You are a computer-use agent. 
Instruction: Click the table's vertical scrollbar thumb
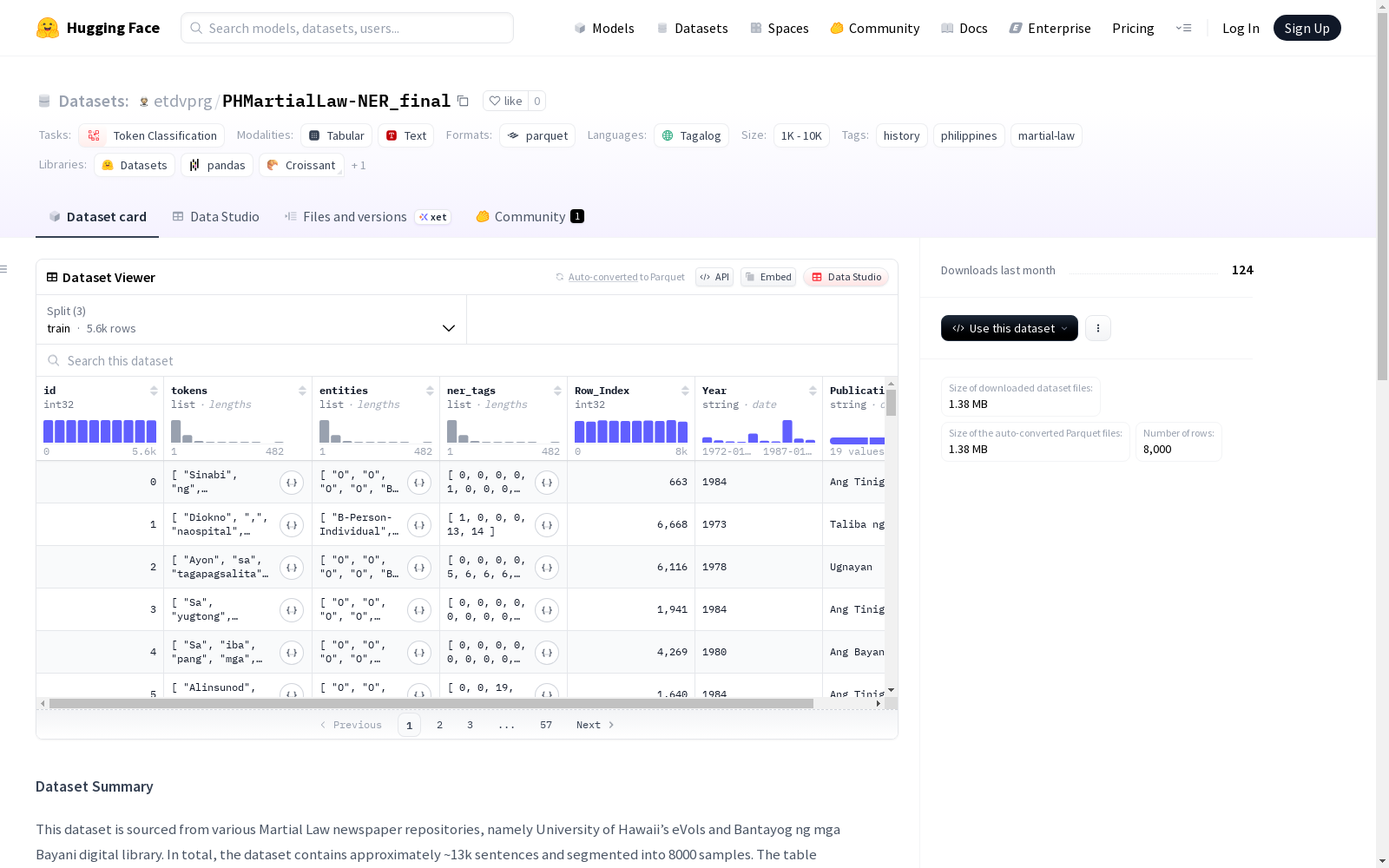click(x=891, y=403)
